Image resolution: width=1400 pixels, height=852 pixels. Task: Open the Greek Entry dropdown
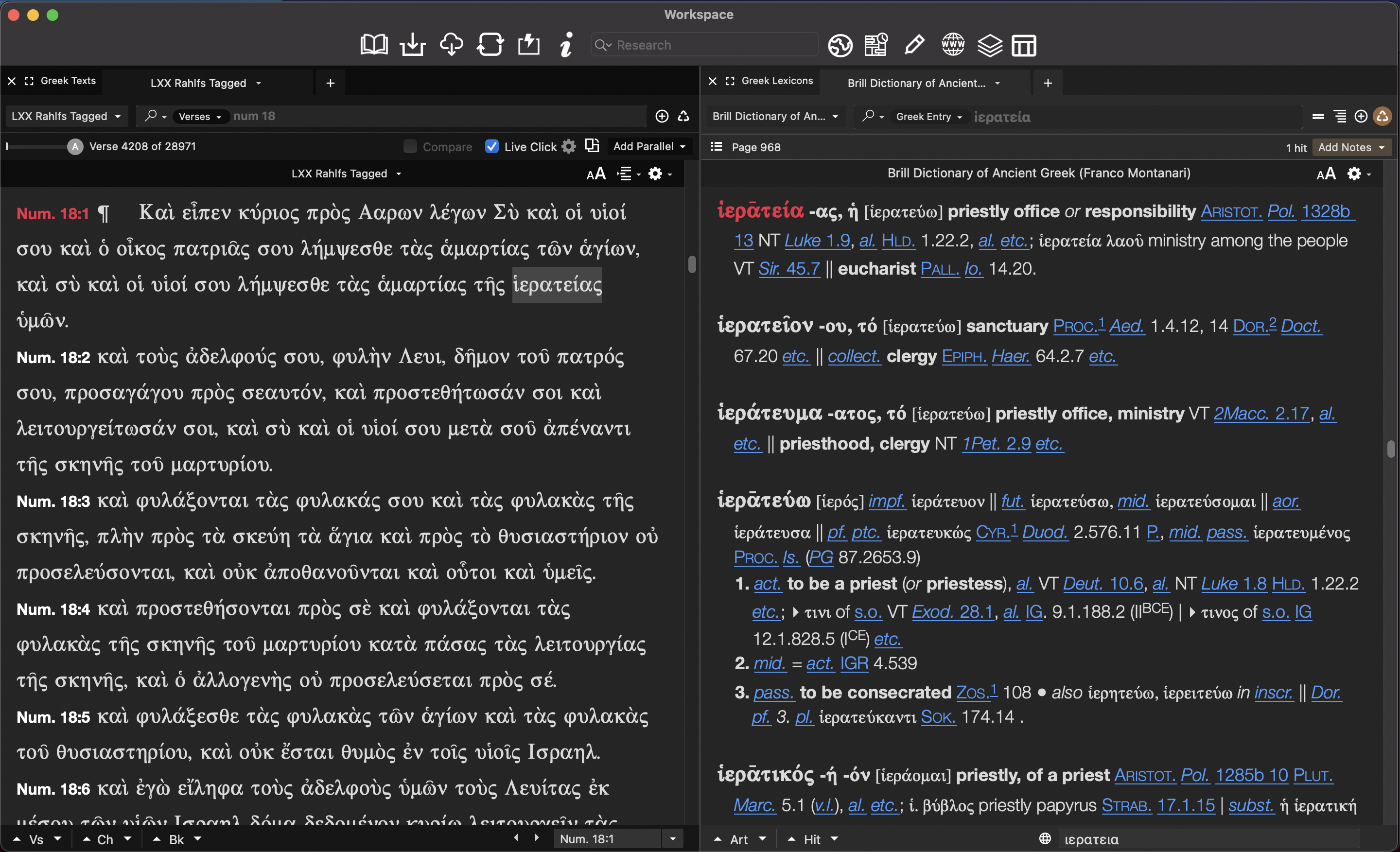[928, 117]
